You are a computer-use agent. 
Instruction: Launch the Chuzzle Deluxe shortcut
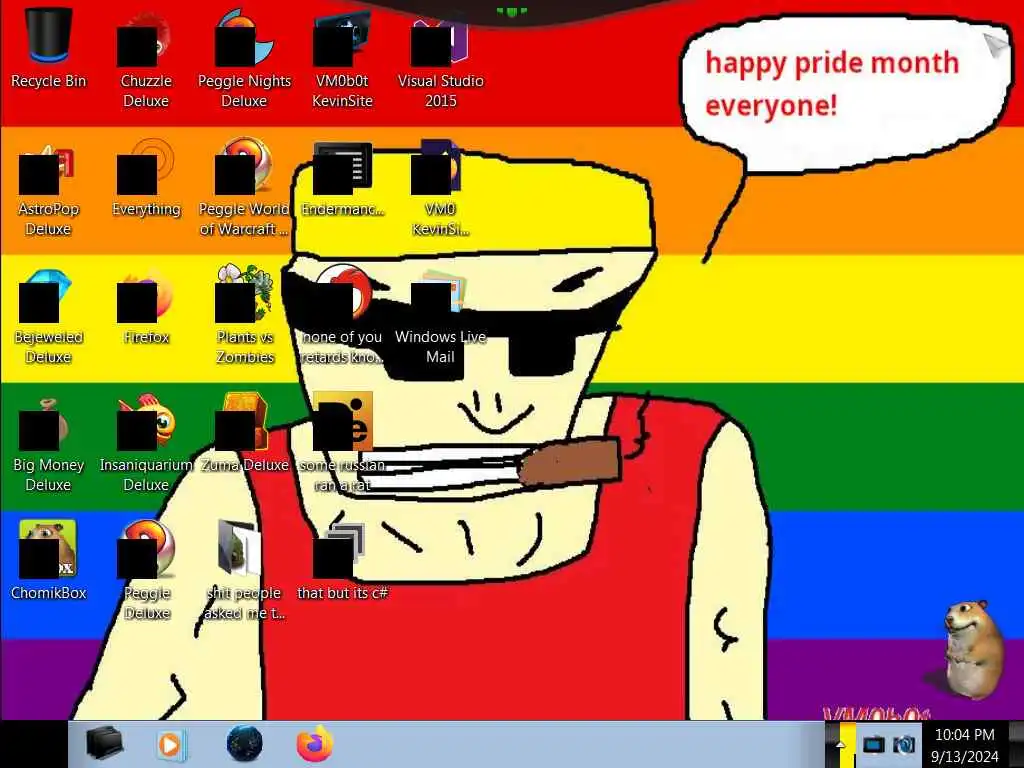click(x=146, y=59)
